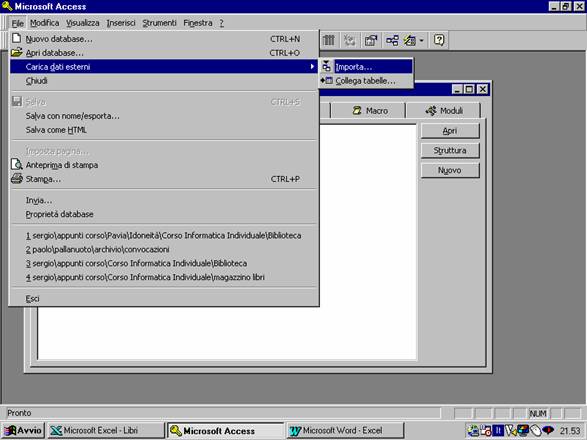Screen dimensions: 587x440
Task: Select Salva come HTML menu entry
Action: [164, 130]
